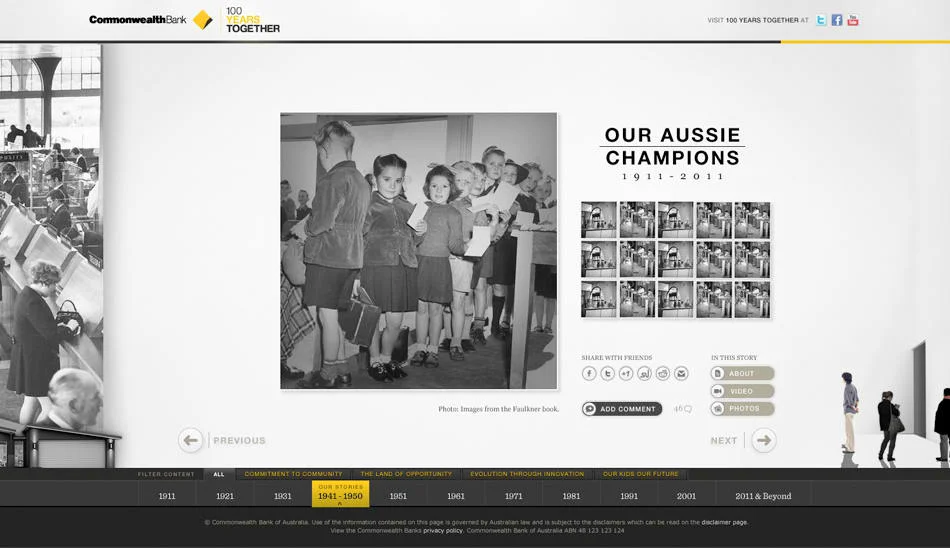Open thumbnail in middle row, second column
This screenshot has width=950, height=548.
coord(637,259)
